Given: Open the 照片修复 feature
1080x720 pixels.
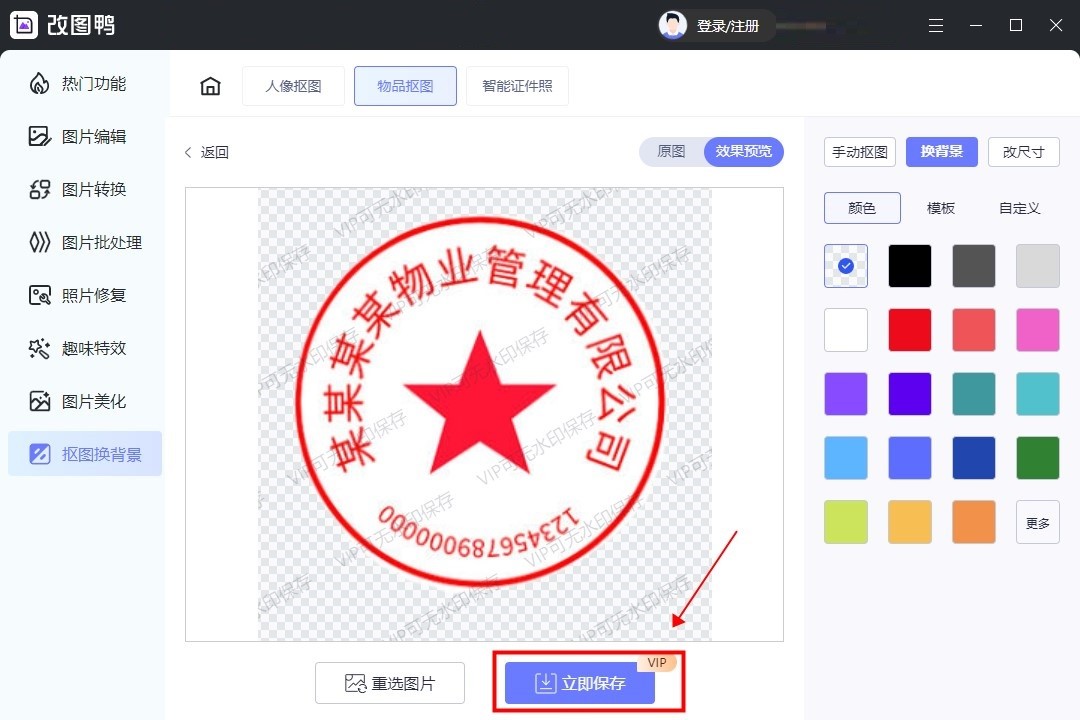Looking at the screenshot, I should point(85,295).
